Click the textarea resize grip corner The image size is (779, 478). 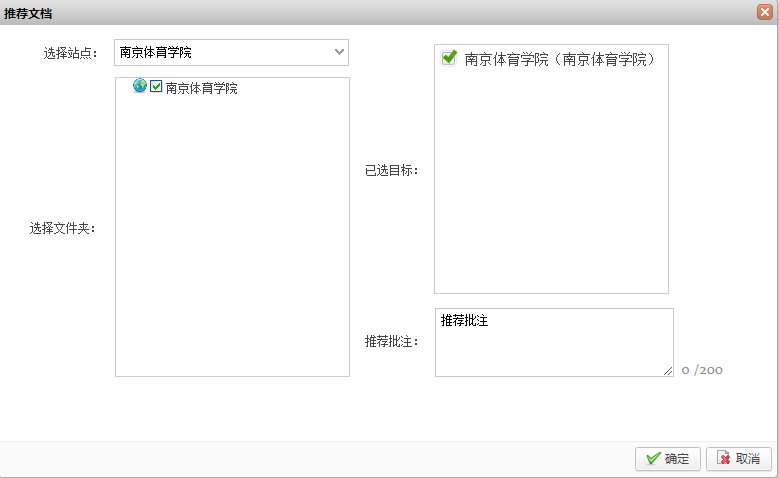tap(667, 371)
